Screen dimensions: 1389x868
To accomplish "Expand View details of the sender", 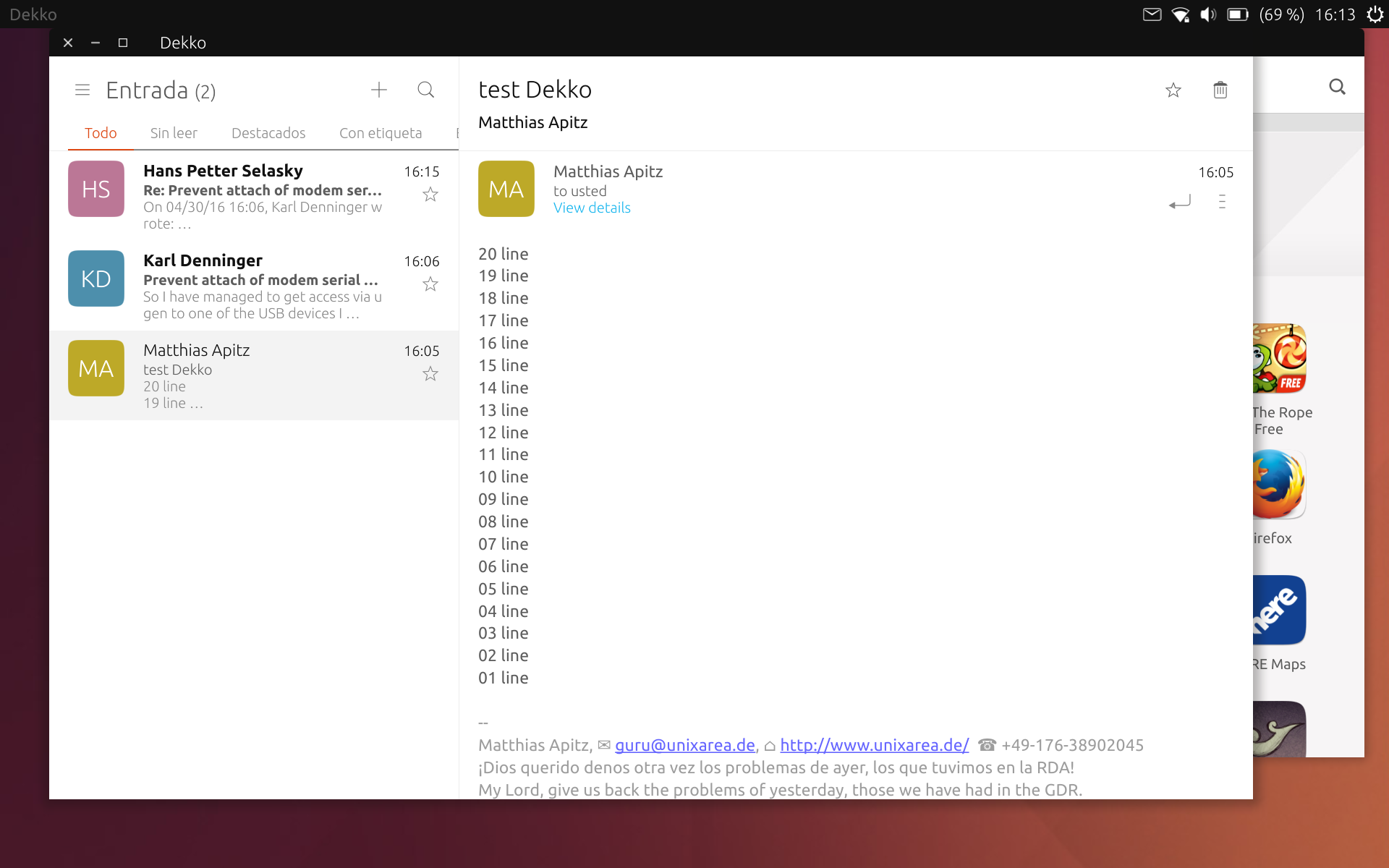I will pyautogui.click(x=592, y=208).
